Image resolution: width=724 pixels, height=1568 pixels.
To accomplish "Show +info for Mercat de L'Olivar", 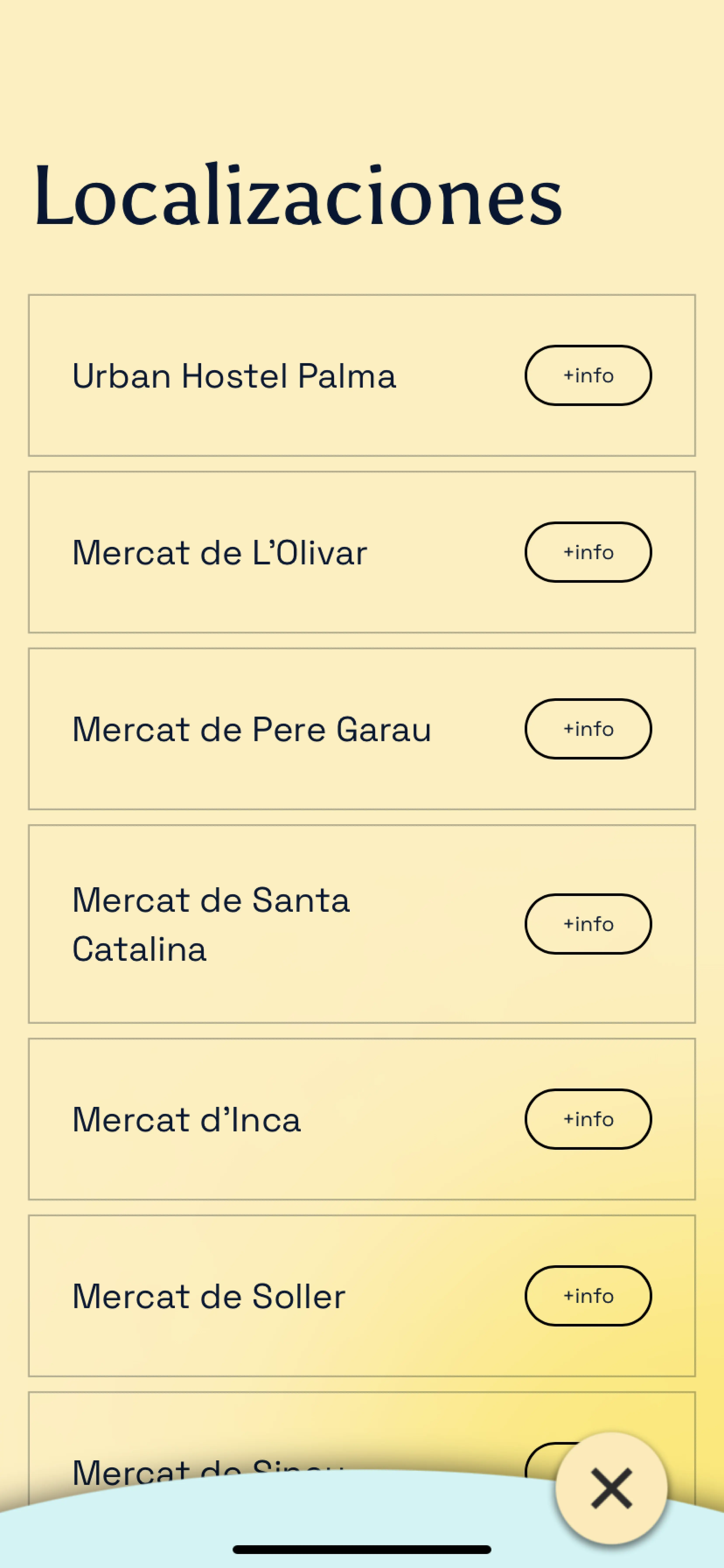I will tap(588, 552).
